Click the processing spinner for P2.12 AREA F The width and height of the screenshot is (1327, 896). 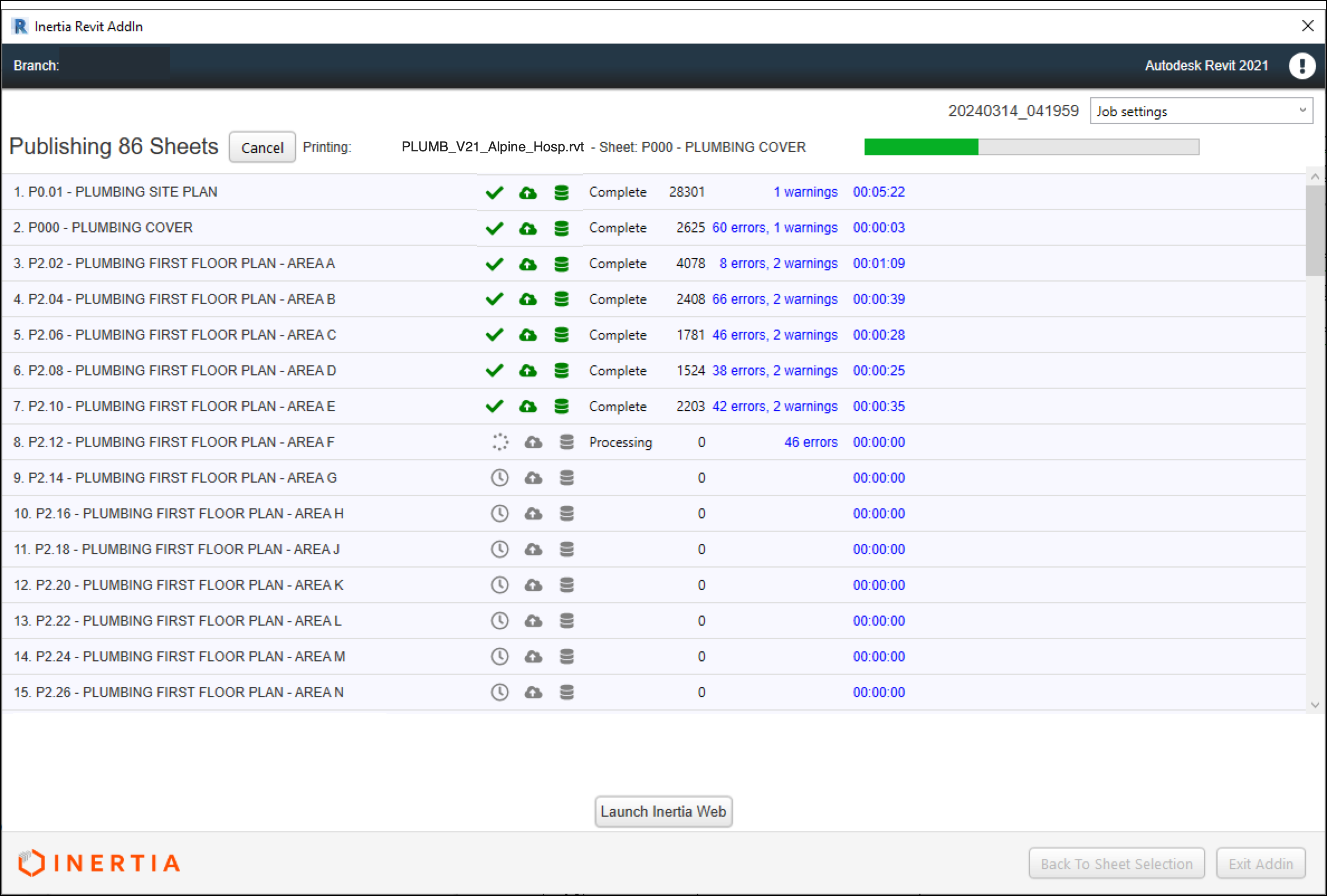point(500,442)
